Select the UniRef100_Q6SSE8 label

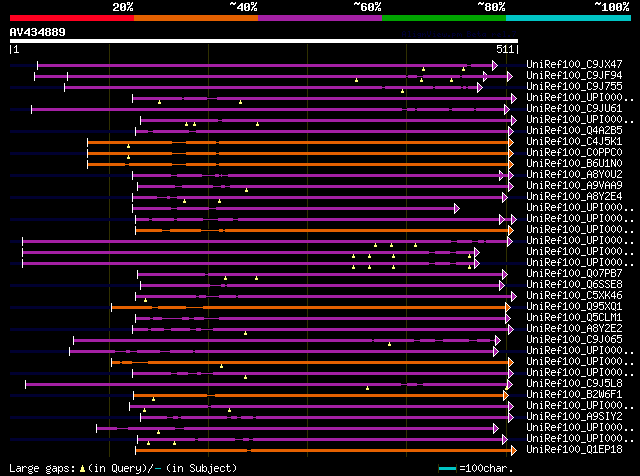pos(574,284)
